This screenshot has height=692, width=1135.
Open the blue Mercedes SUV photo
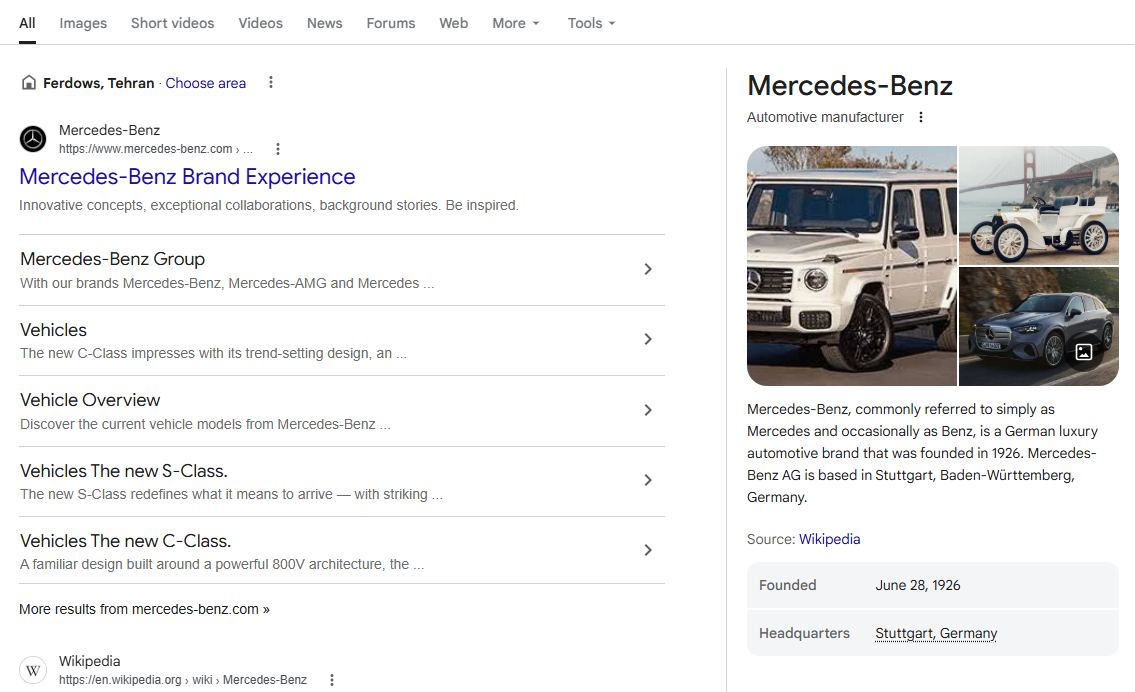[1039, 326]
